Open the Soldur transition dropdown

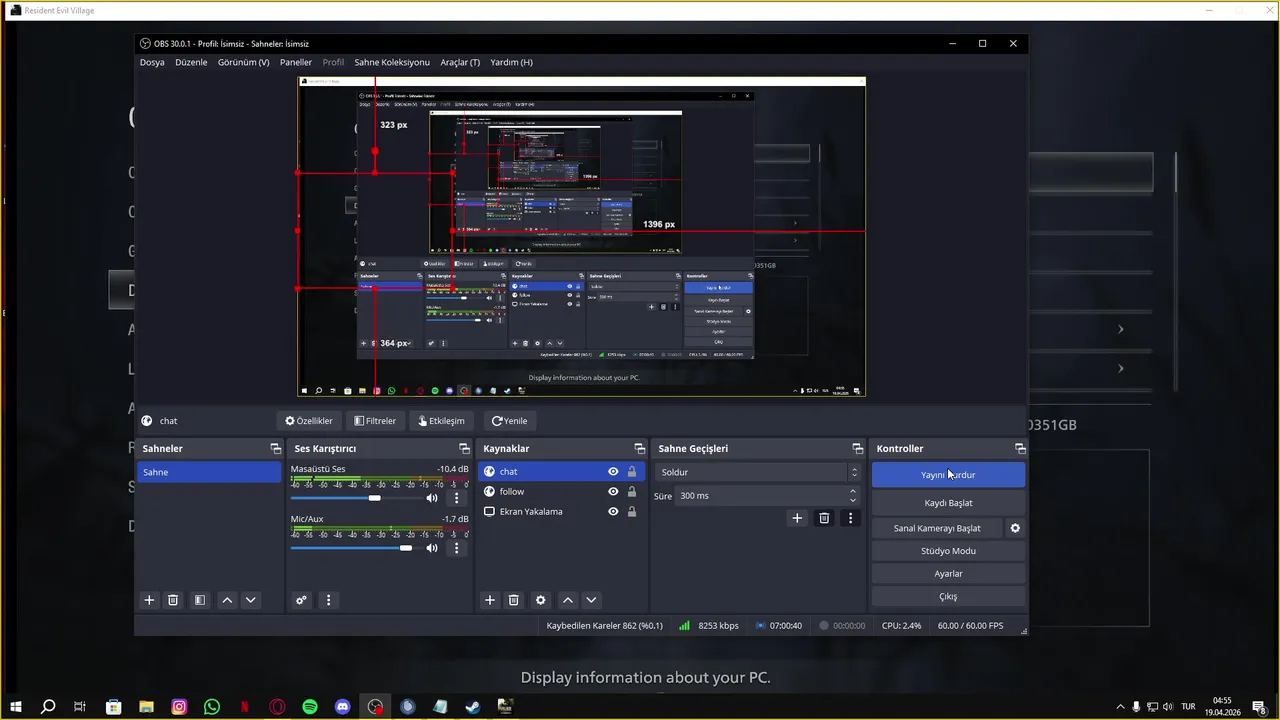tap(758, 472)
